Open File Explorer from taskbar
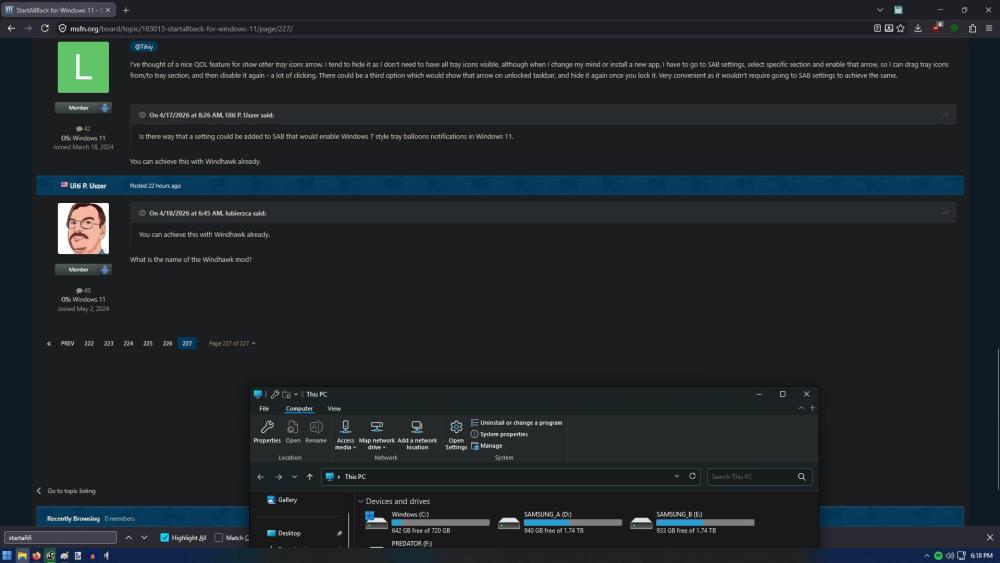Viewport: 1000px width, 563px height. click(x=22, y=555)
